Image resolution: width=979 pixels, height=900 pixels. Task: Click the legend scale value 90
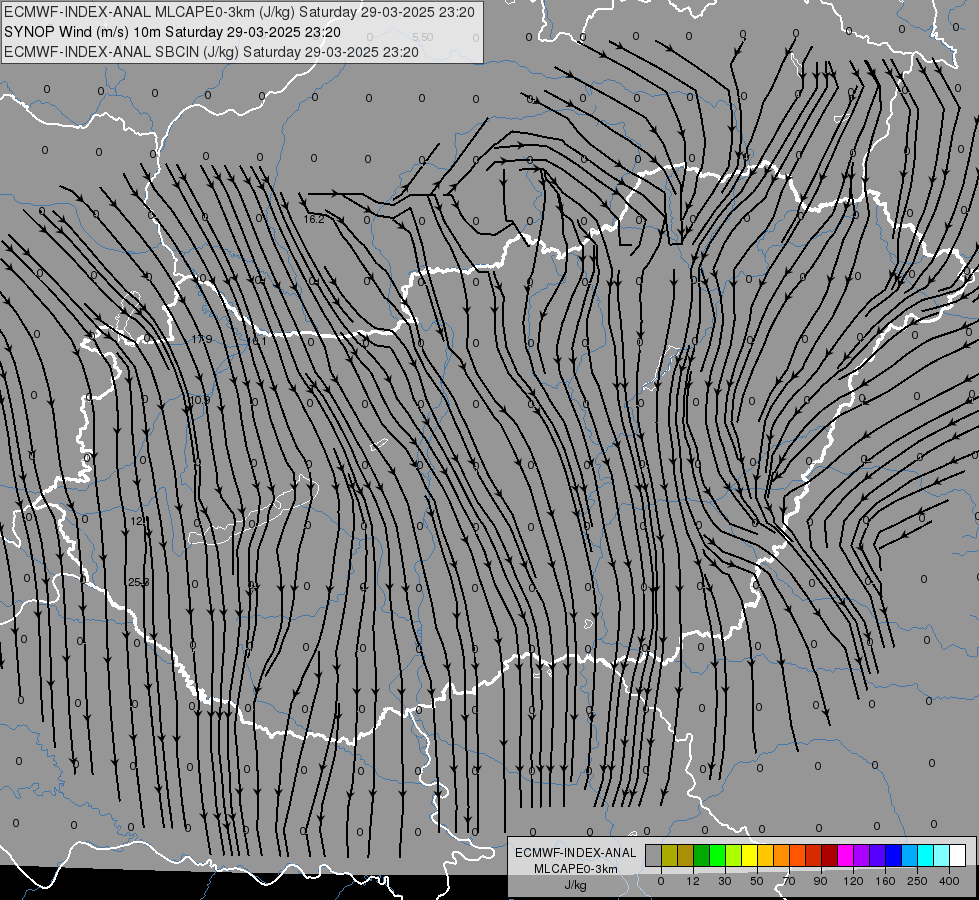tap(820, 881)
